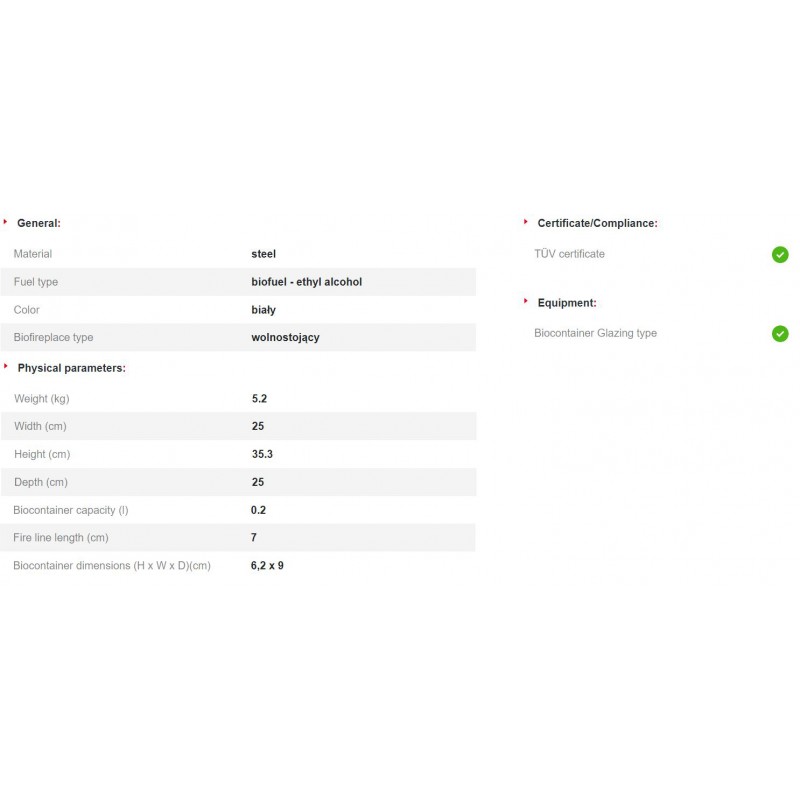Image resolution: width=800 pixels, height=800 pixels.
Task: Click the Material row label
Action: point(33,254)
